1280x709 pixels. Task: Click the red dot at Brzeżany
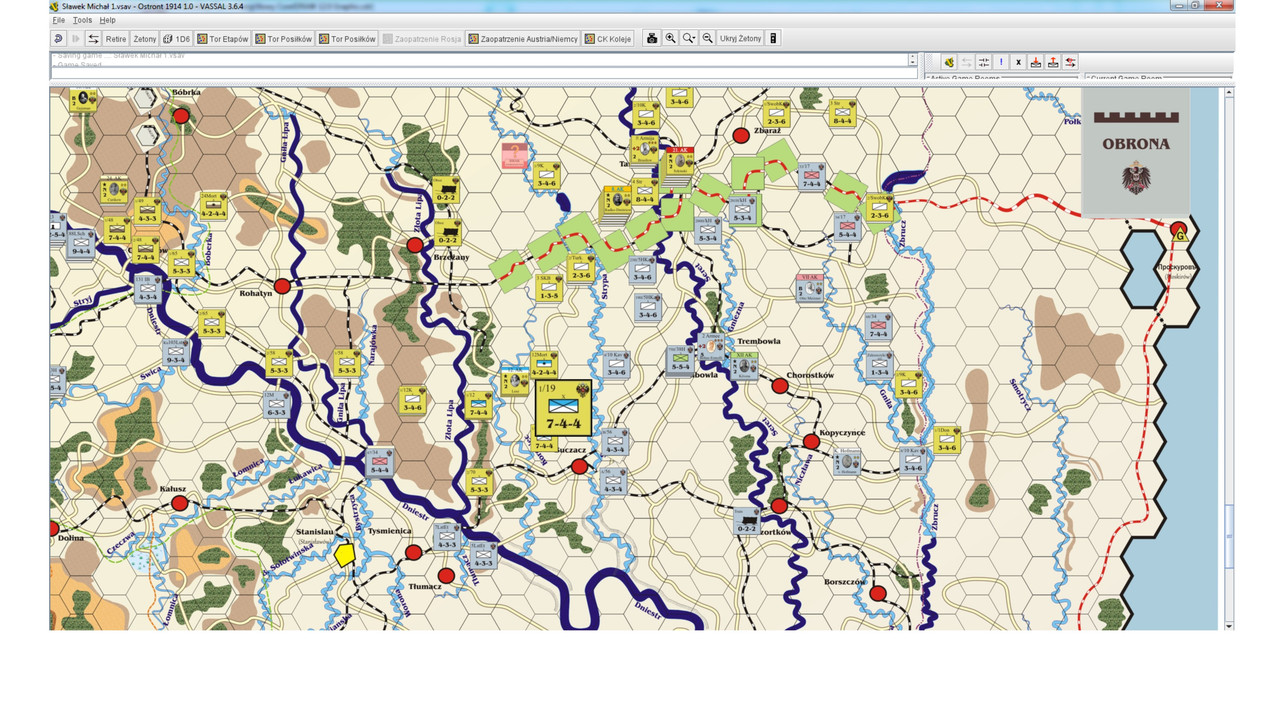click(415, 245)
